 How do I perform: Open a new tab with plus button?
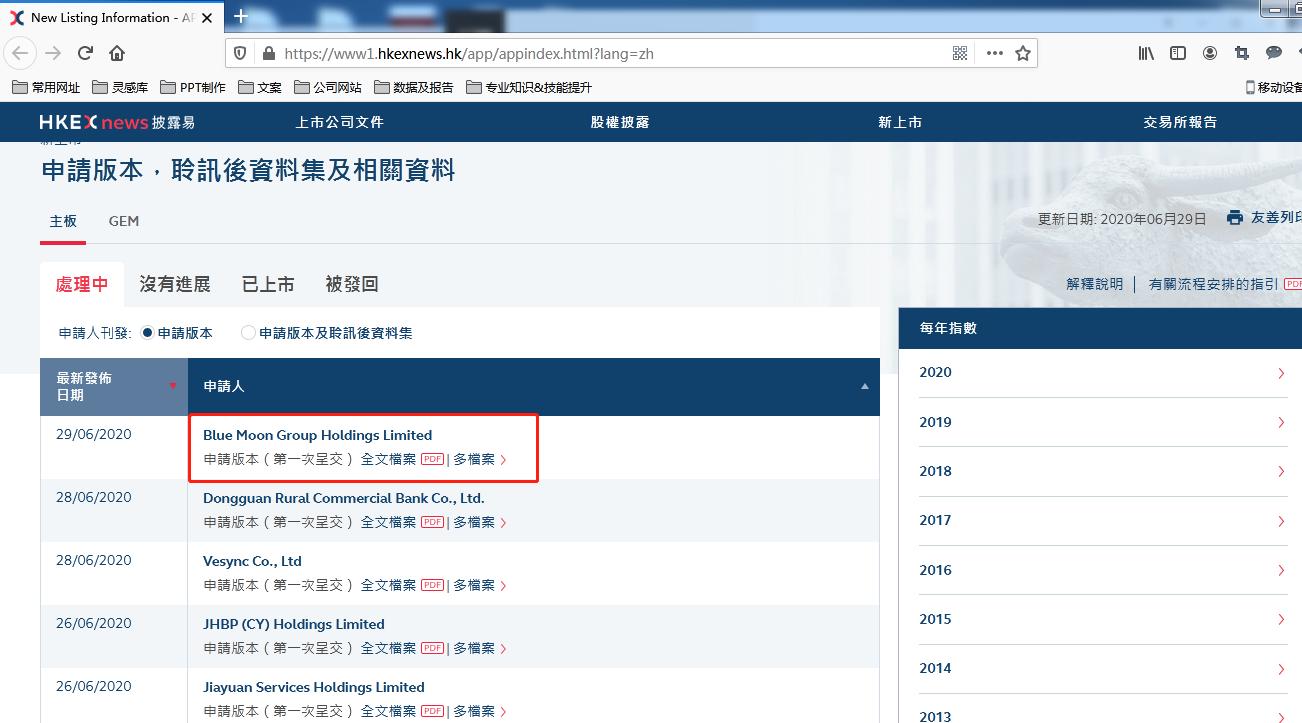(240, 16)
